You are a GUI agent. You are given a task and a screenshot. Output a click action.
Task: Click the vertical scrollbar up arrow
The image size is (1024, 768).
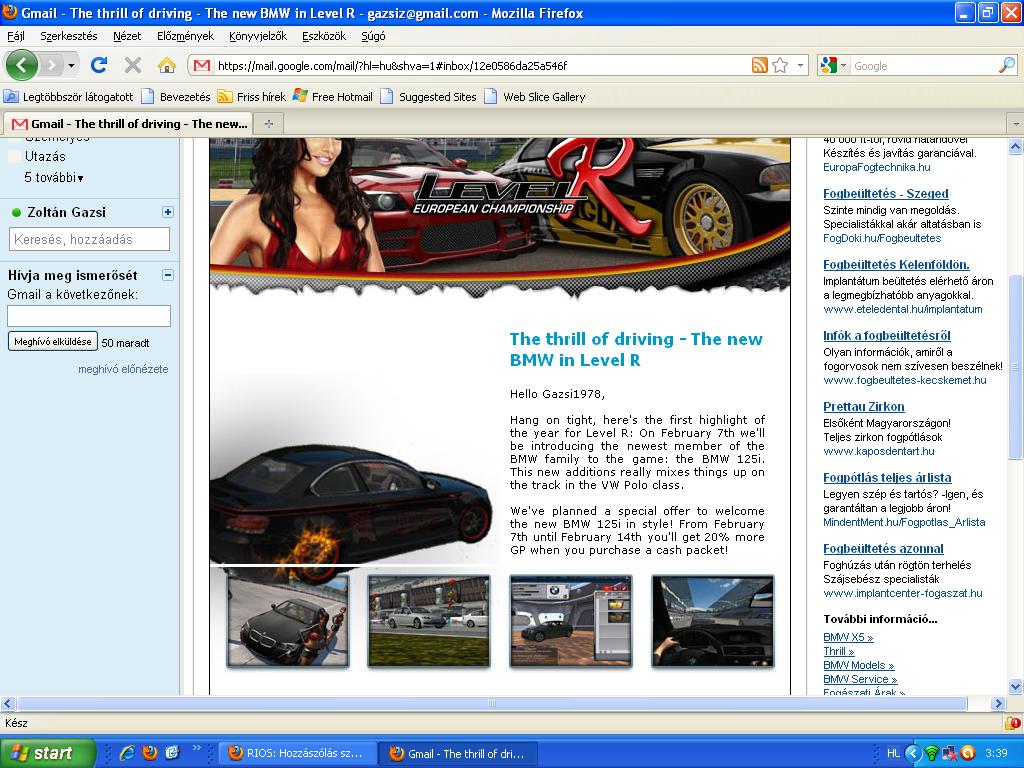pyautogui.click(x=1016, y=146)
